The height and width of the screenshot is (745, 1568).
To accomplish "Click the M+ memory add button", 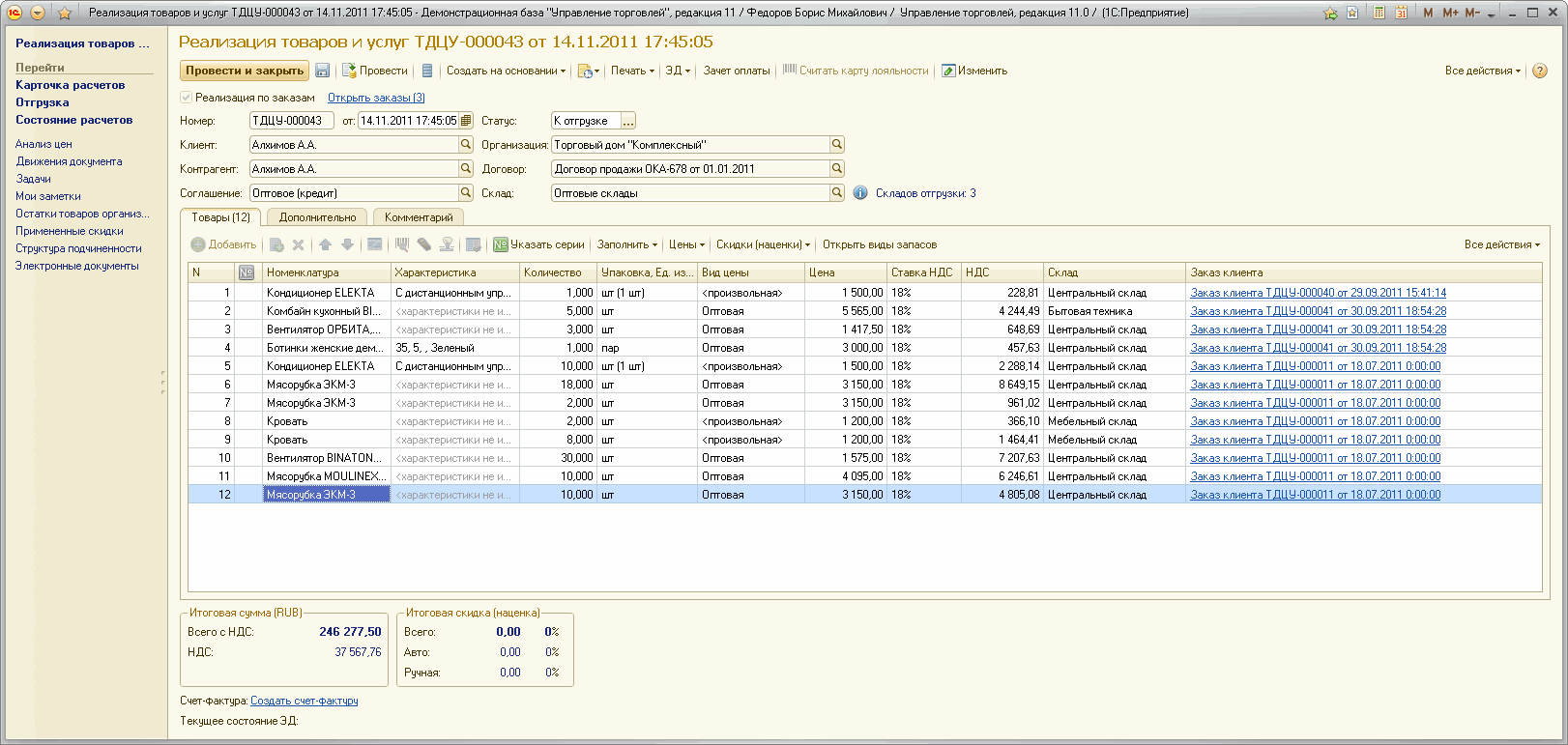I will [1450, 13].
